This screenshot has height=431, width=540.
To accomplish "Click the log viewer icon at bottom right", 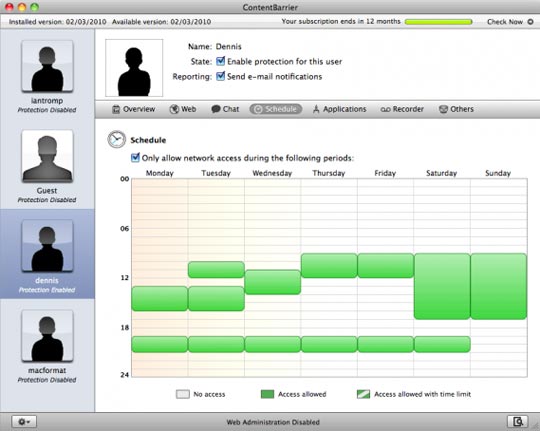I will tap(518, 421).
